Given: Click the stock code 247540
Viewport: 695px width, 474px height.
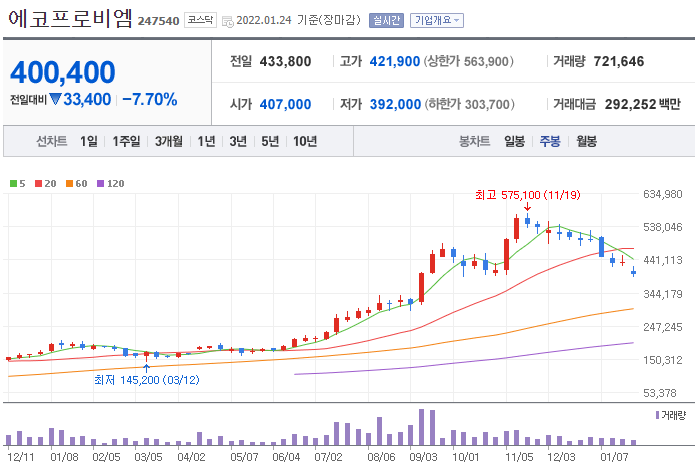Looking at the screenshot, I should (x=158, y=21).
